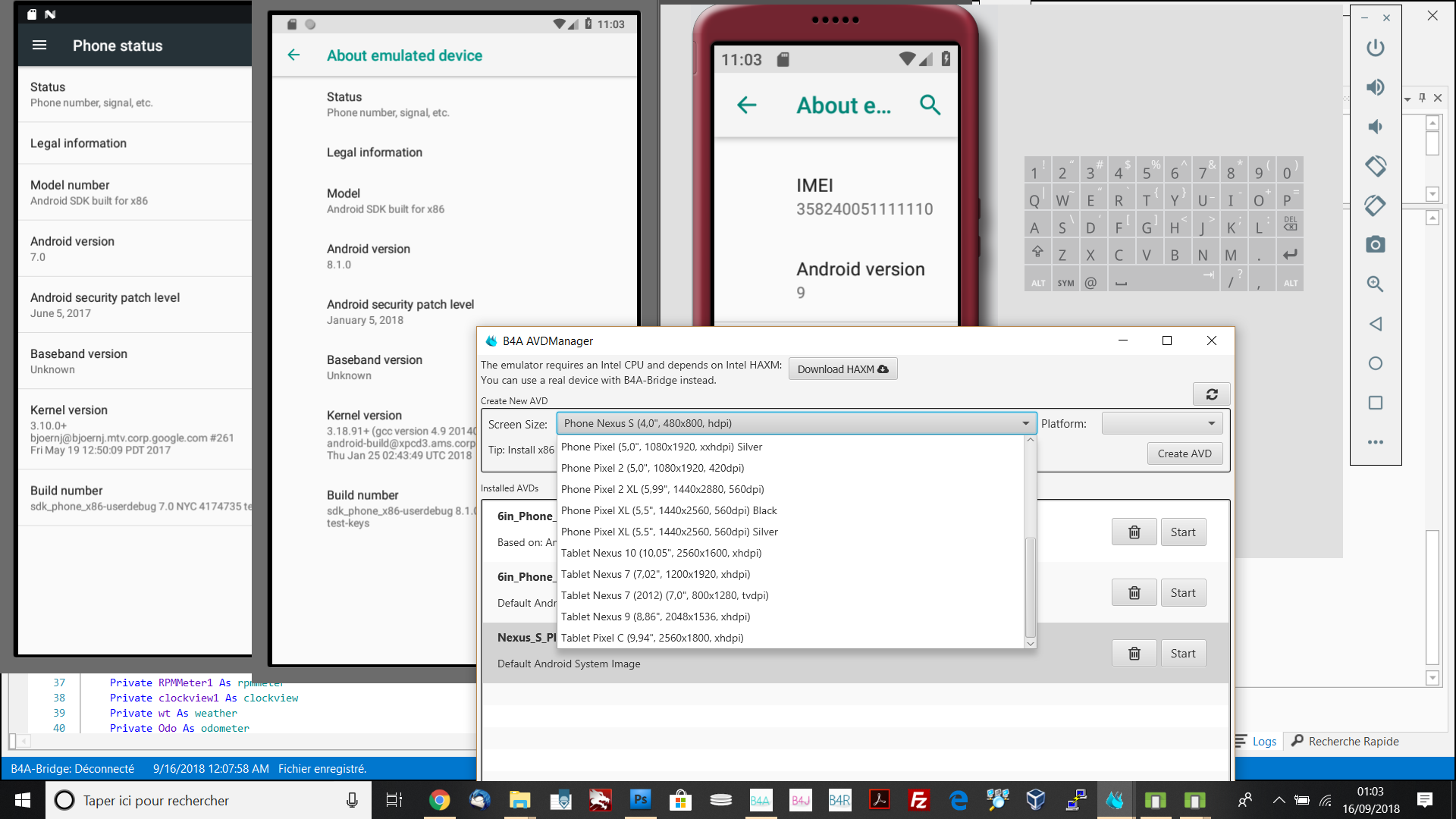Click the emulator Overview square icon
This screenshot has height=819, width=1456.
pos(1375,403)
